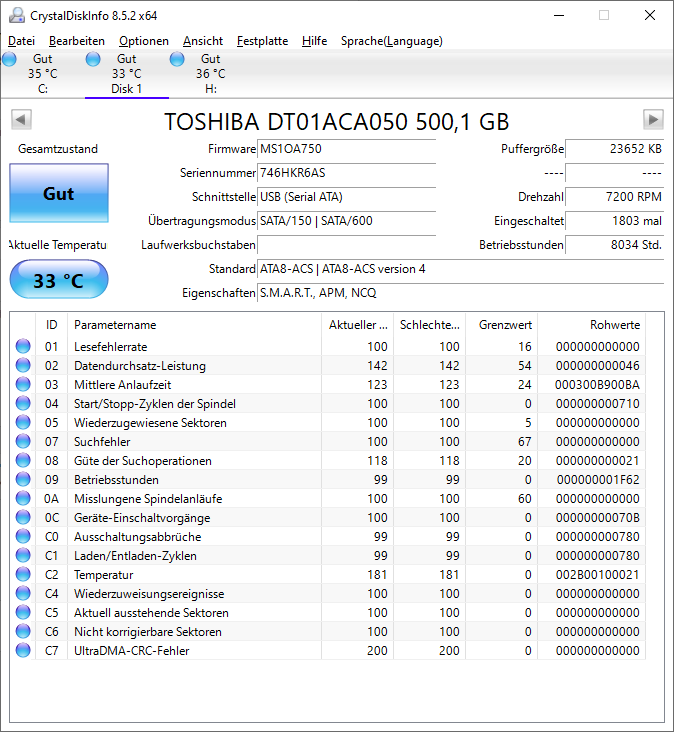
Task: Click the TOSHIBA DT01ACA050 500,1 GB title
Action: 337,122
